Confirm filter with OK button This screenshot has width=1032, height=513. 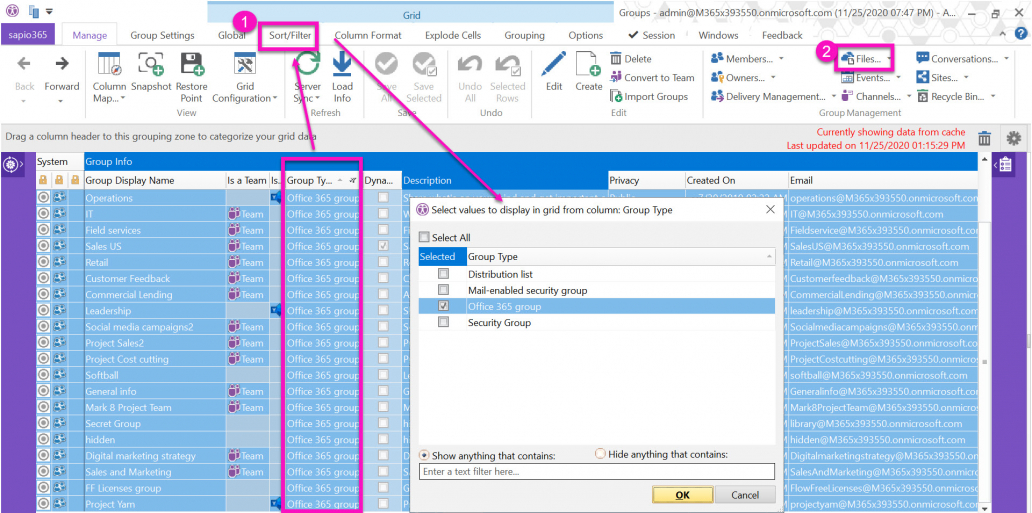[x=683, y=495]
